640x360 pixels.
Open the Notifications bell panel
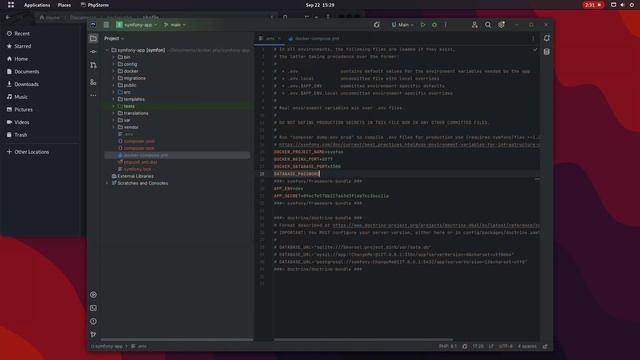[x=547, y=38]
